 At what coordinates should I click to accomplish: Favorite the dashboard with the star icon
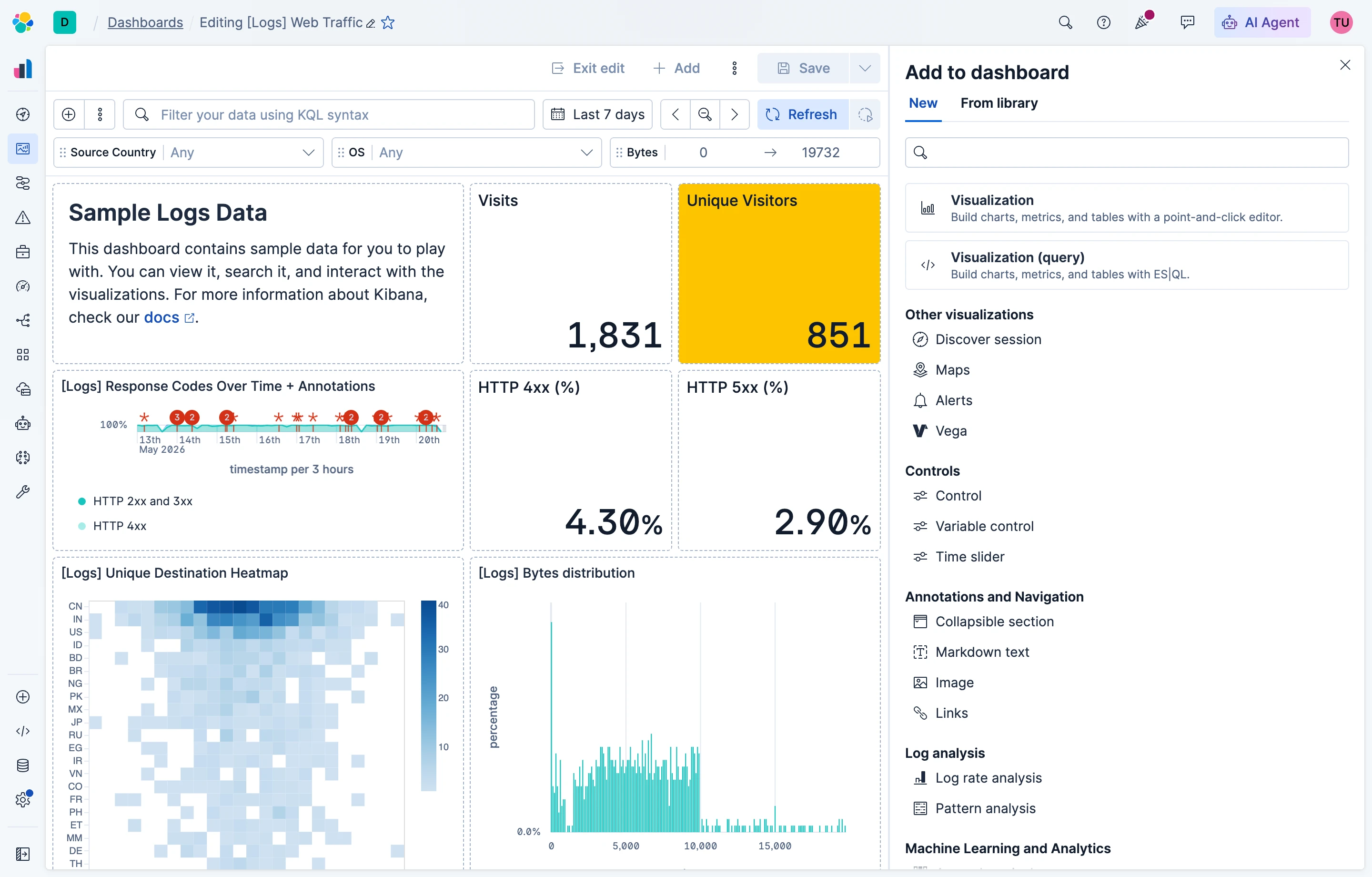[388, 23]
